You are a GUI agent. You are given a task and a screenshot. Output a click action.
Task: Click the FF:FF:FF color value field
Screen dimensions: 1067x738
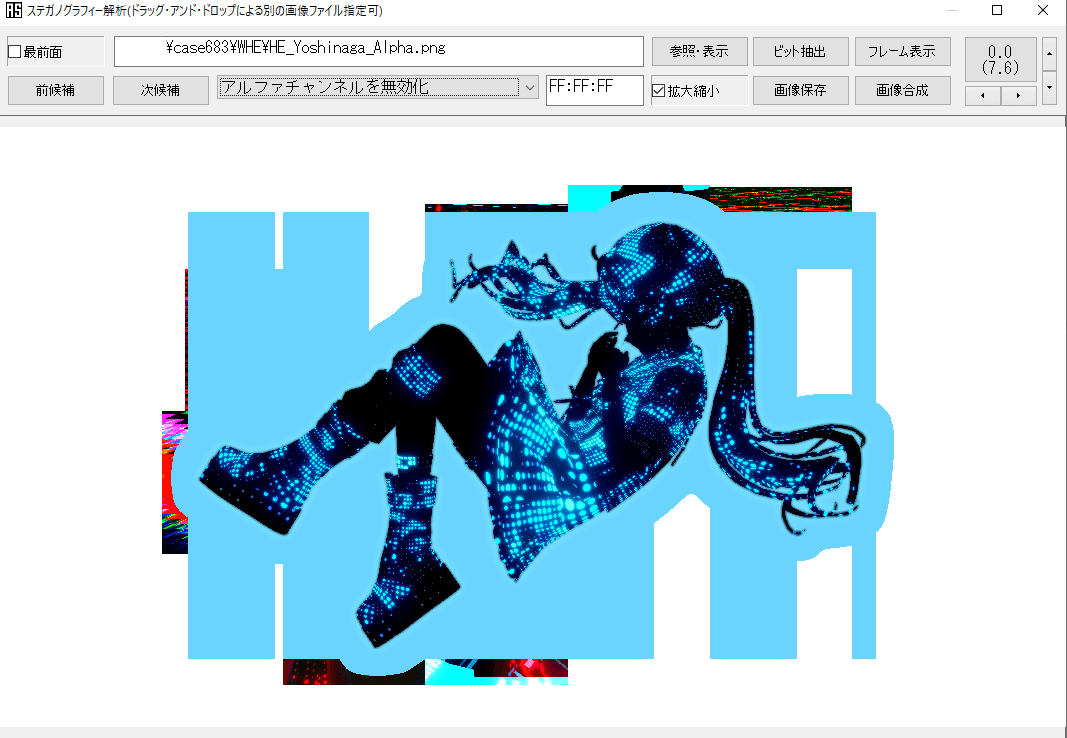(x=594, y=90)
